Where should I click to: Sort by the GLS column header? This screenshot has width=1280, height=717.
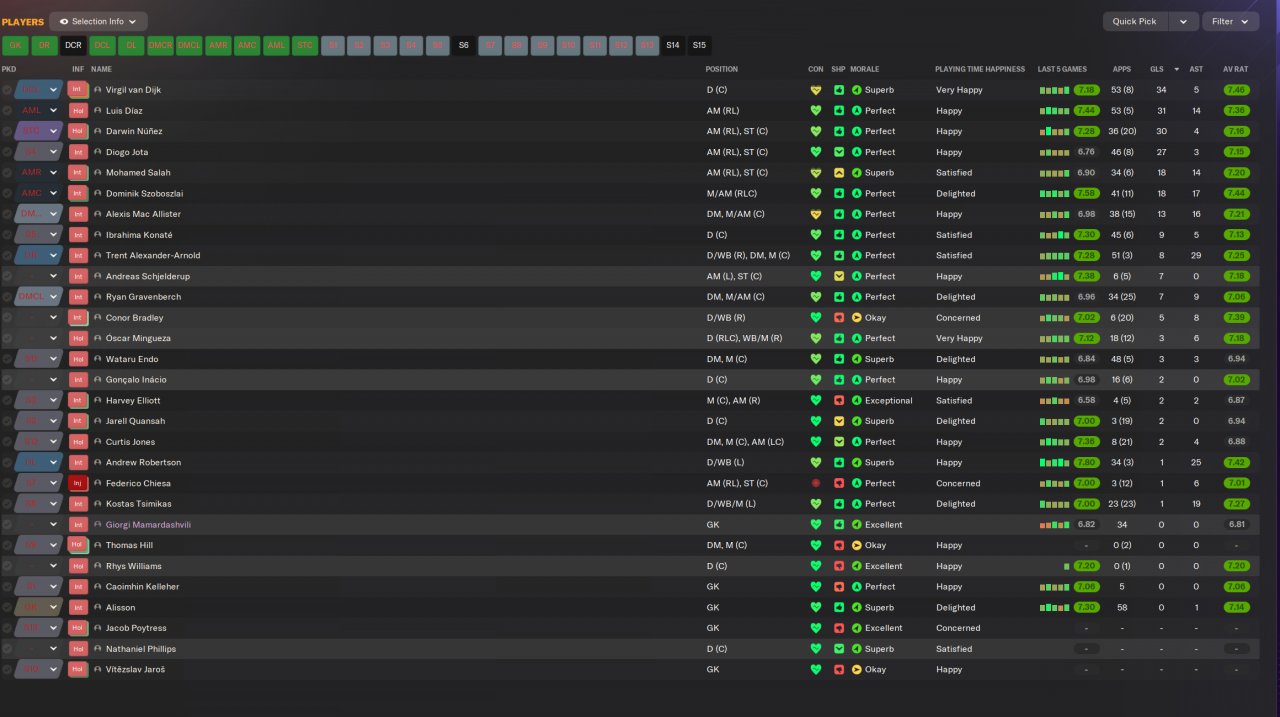1156,69
